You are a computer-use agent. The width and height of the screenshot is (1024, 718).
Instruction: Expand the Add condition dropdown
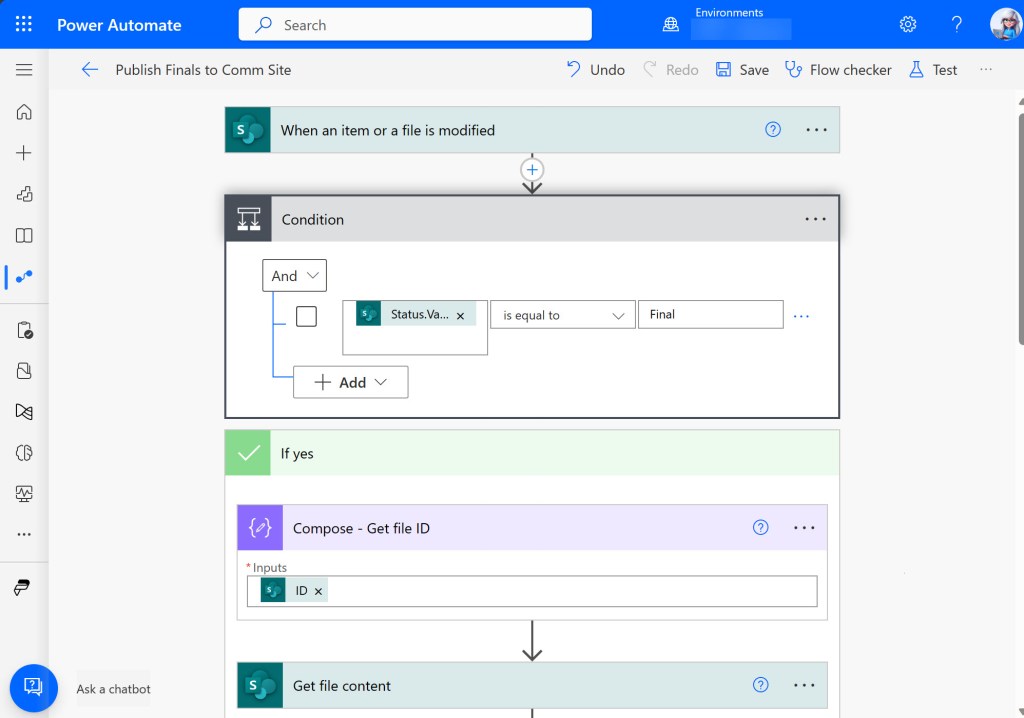350,382
